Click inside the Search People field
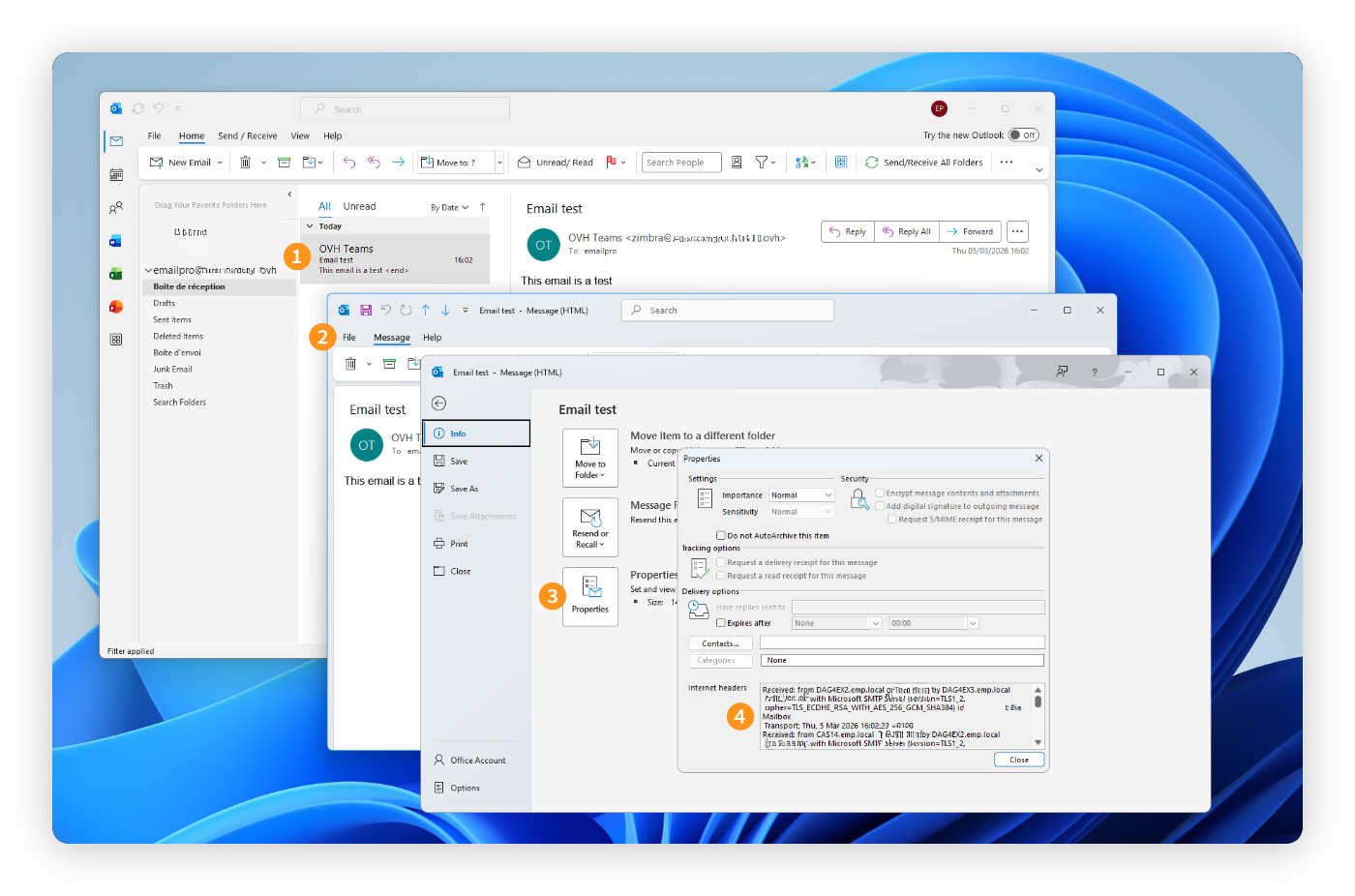The width and height of the screenshot is (1355, 896). (x=680, y=162)
